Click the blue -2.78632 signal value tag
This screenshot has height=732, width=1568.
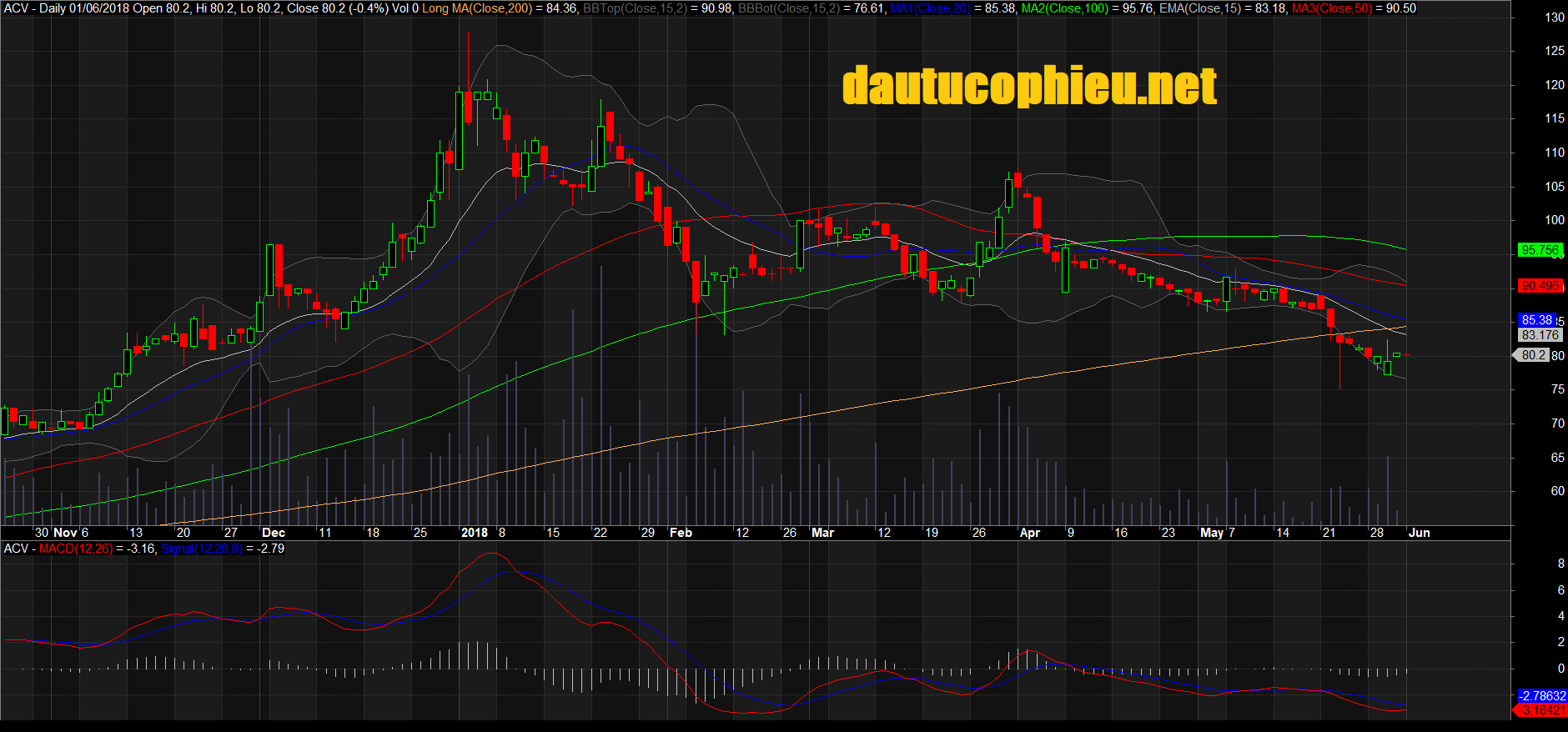1541,696
